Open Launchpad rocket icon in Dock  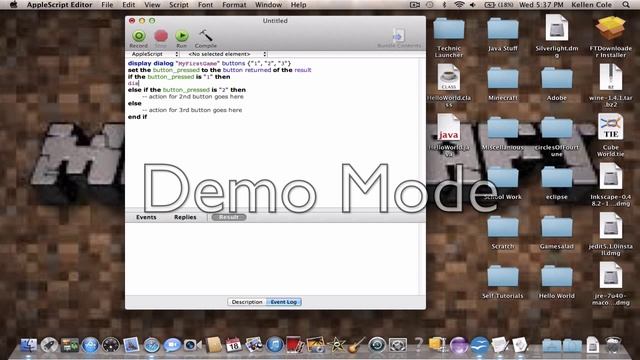[49, 345]
